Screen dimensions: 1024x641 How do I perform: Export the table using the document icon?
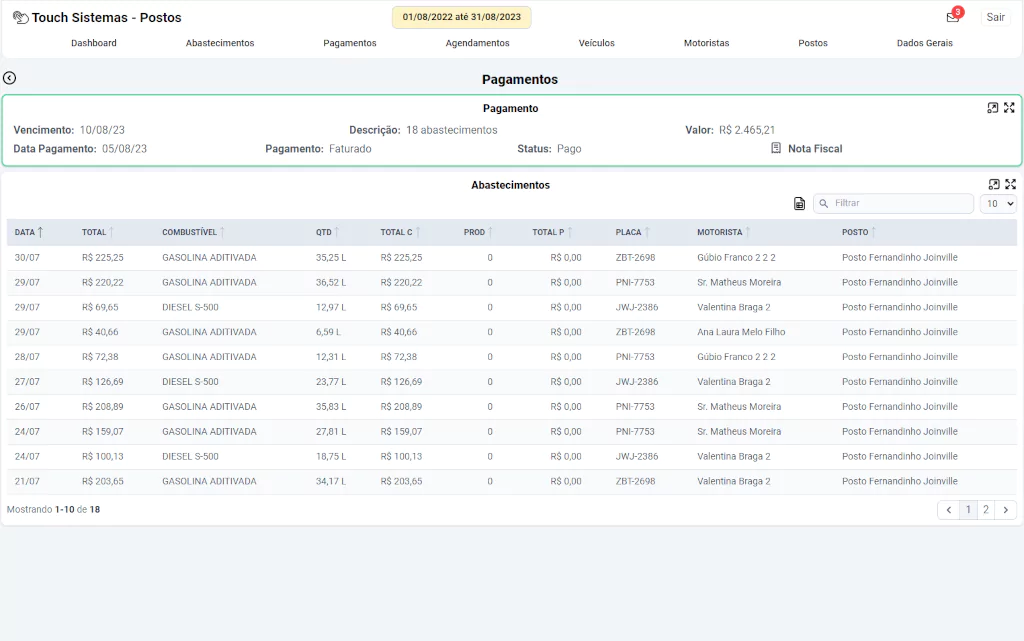(x=799, y=204)
